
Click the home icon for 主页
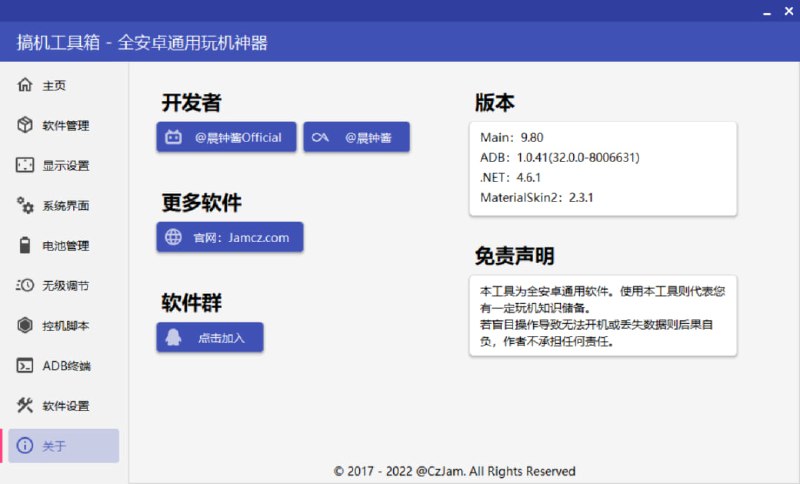tap(25, 86)
